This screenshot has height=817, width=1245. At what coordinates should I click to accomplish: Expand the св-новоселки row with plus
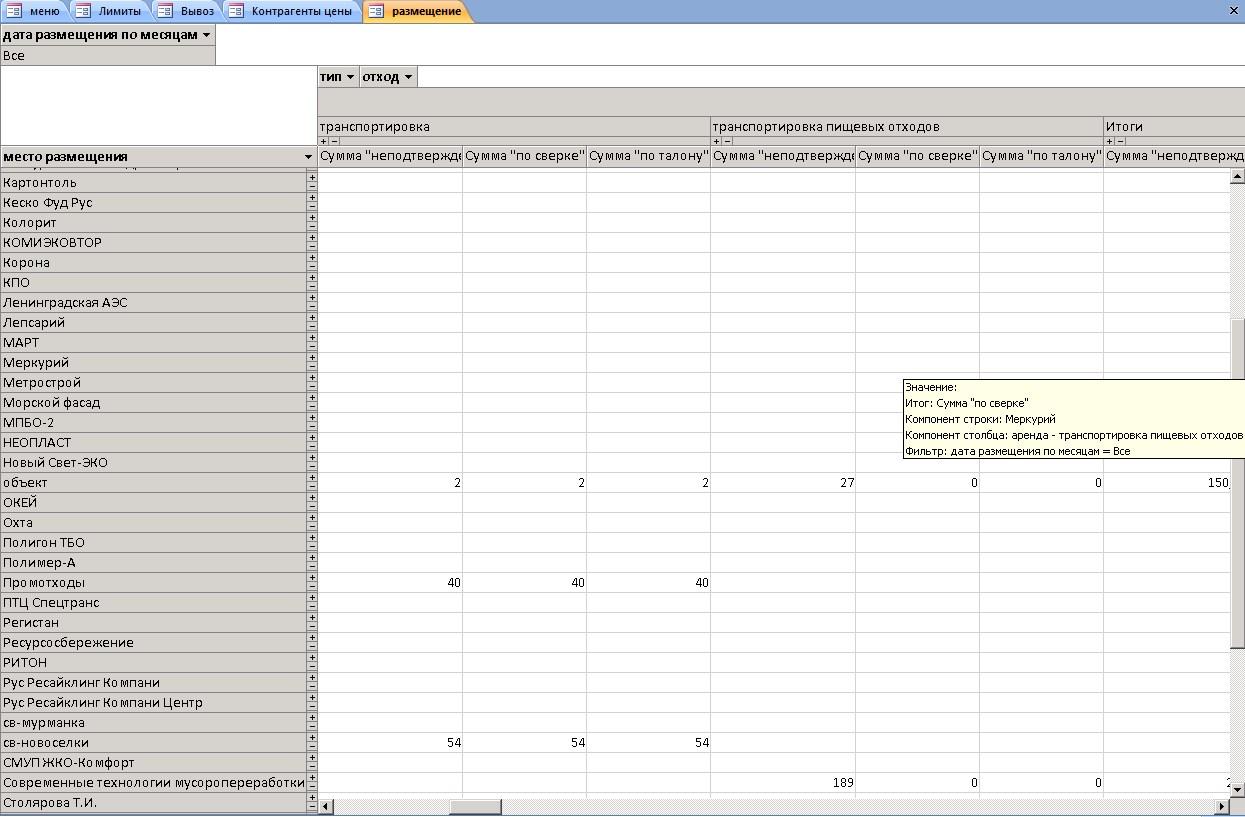point(312,738)
